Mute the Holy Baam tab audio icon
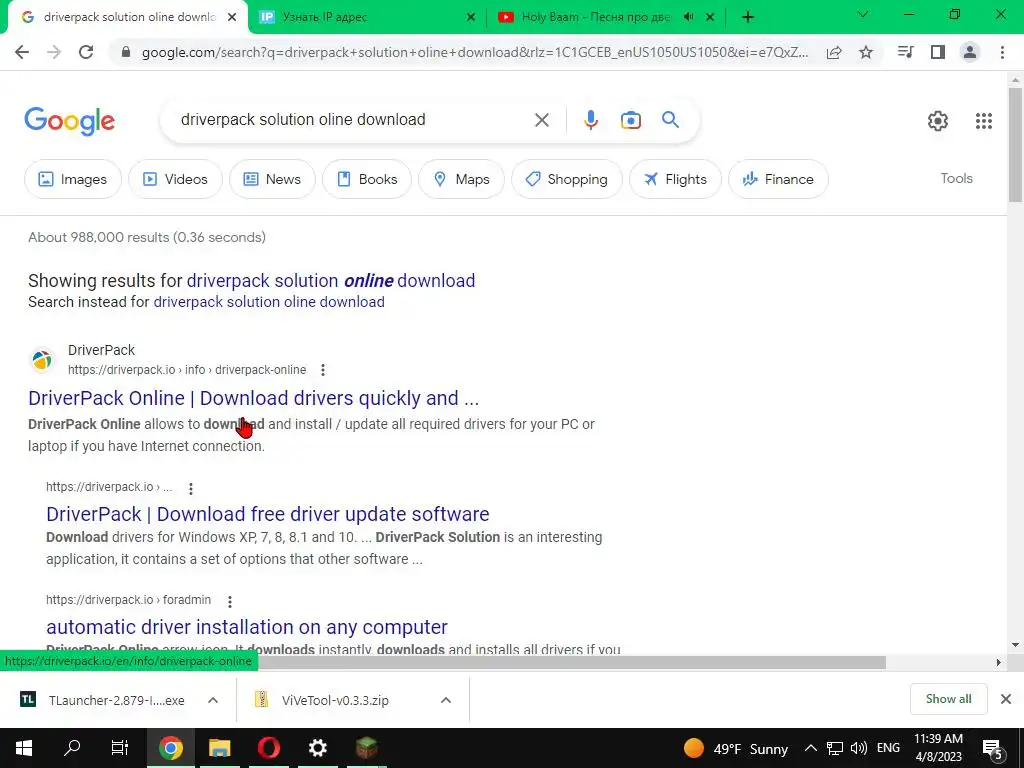The image size is (1024, 768). [688, 17]
